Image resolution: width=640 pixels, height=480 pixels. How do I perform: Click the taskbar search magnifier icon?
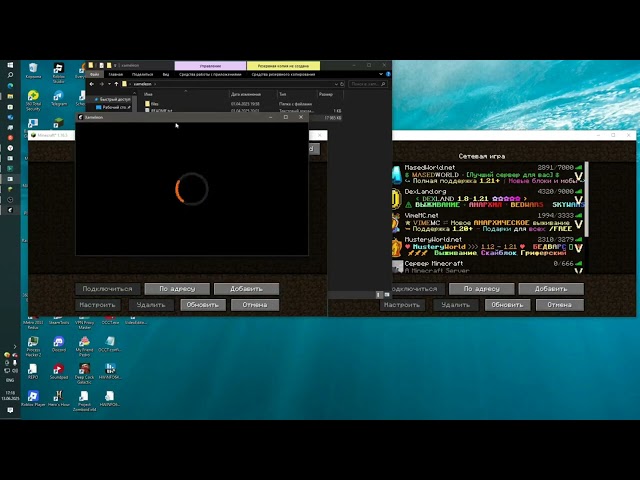pos(10,75)
